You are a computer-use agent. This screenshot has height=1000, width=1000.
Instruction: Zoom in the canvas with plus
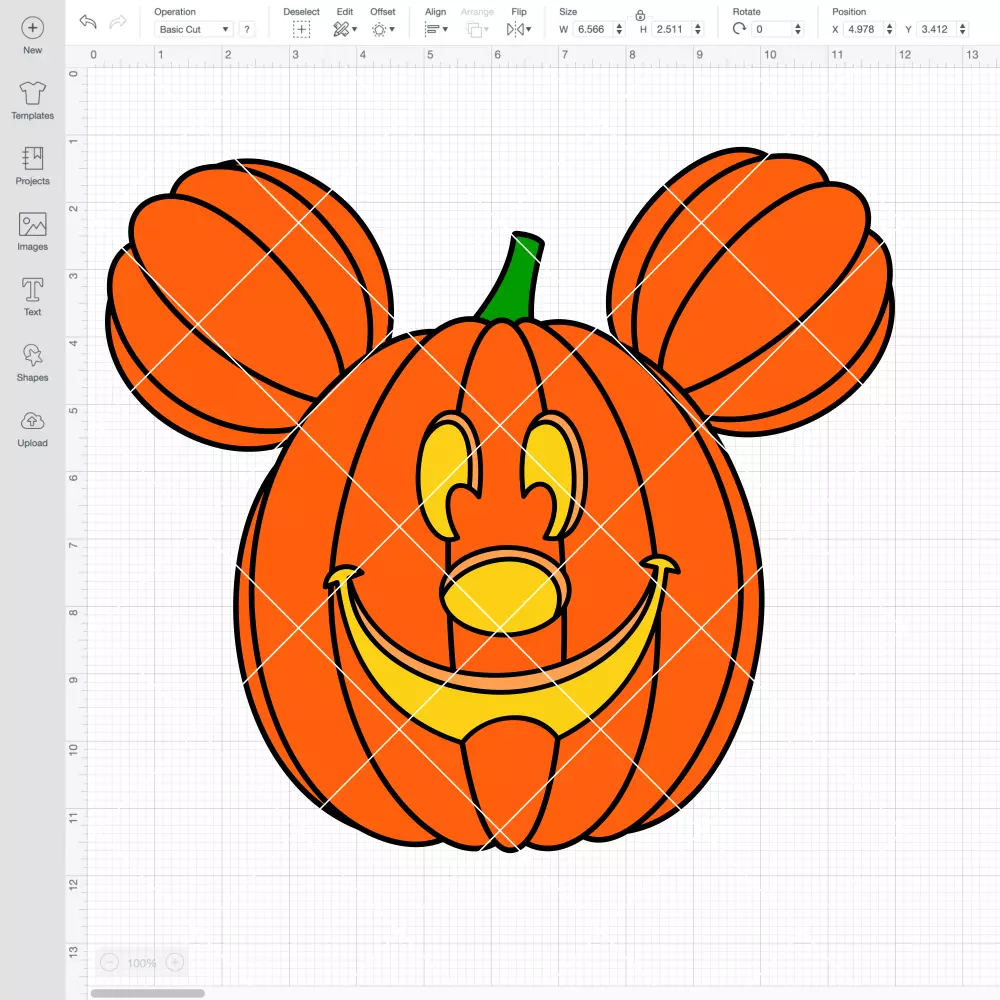(x=175, y=962)
